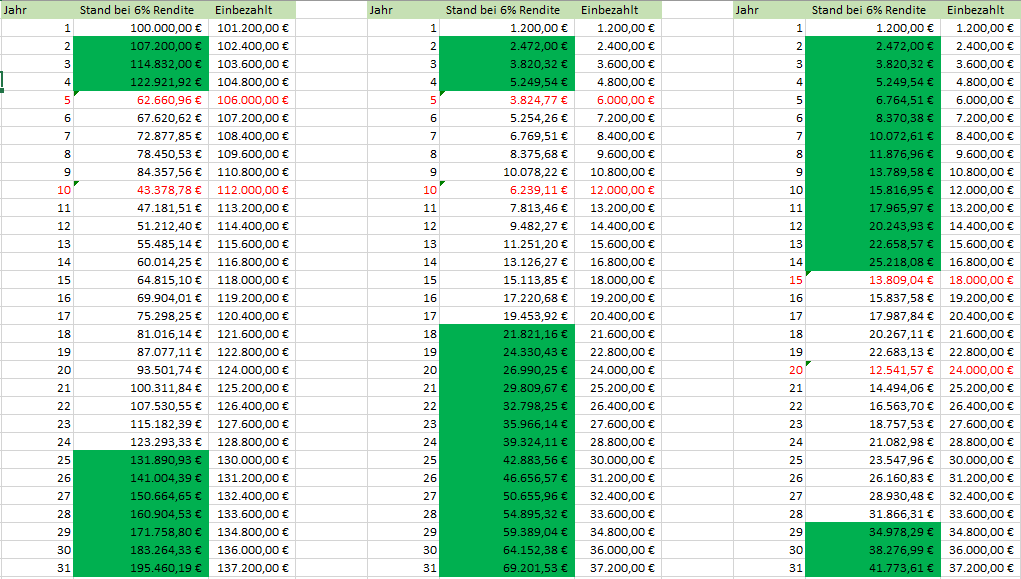Select the green cell 64.152,38 €
The width and height of the screenshot is (1021, 579).
coord(507,550)
